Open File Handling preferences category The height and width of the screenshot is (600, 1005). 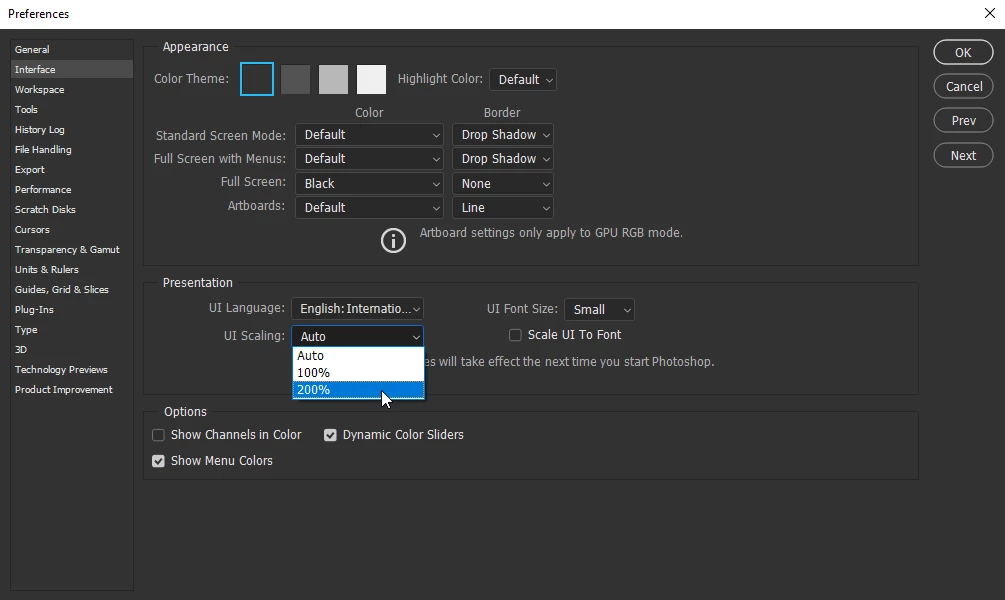tap(72, 149)
